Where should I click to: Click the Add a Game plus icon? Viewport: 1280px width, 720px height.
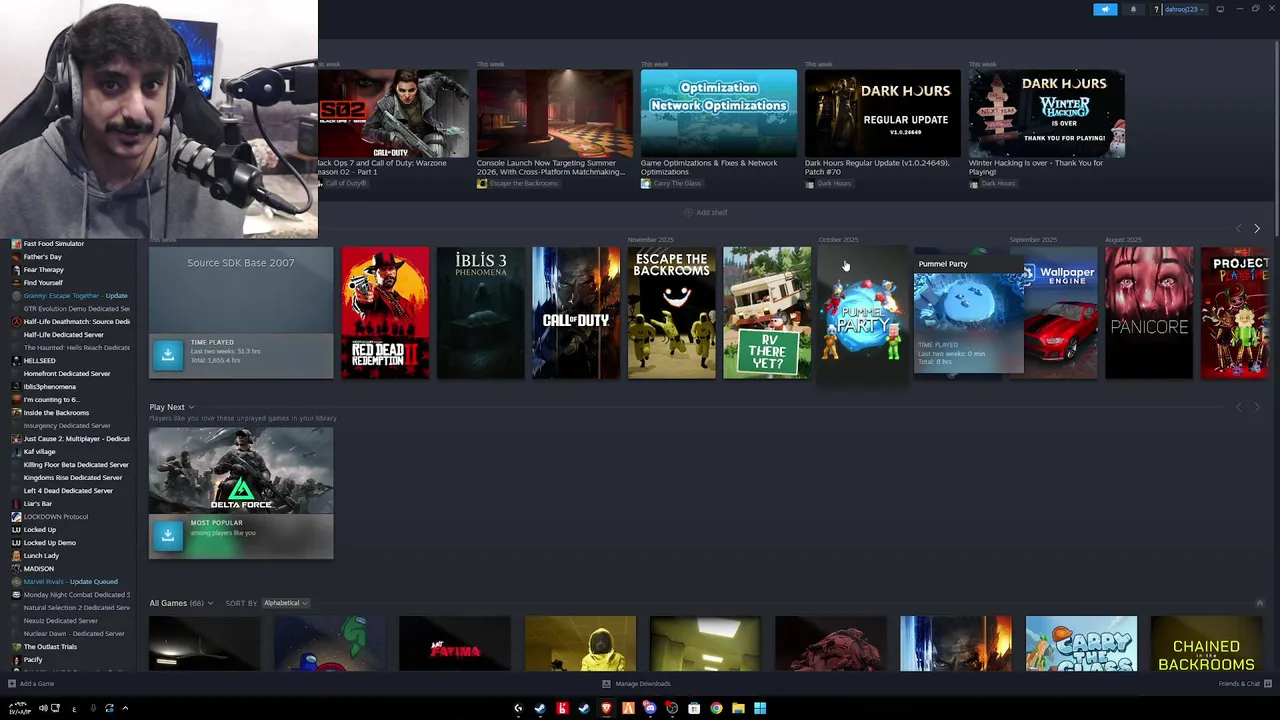click(x=12, y=684)
